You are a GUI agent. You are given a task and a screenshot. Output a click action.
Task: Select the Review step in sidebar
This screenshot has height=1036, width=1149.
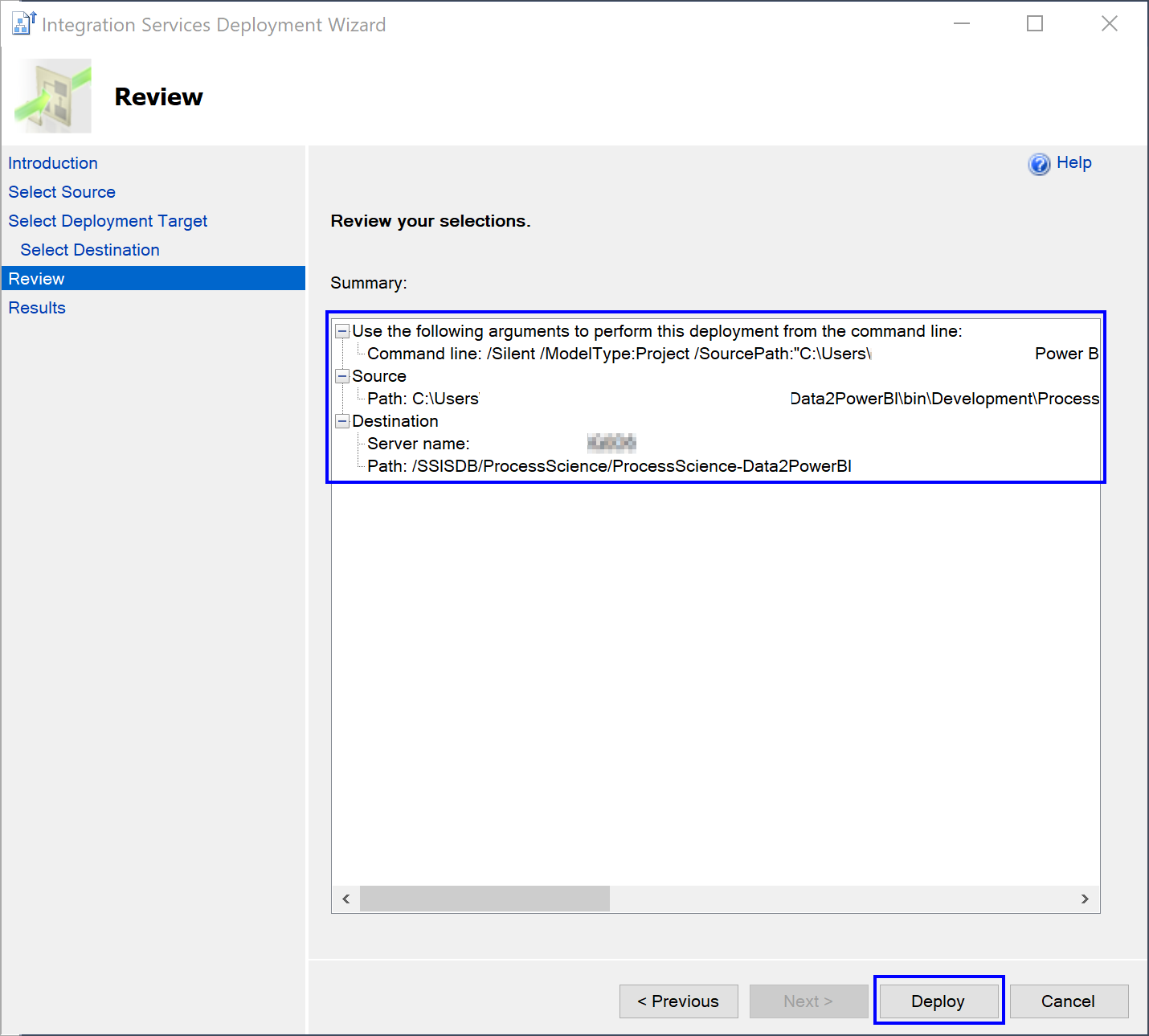(153, 278)
